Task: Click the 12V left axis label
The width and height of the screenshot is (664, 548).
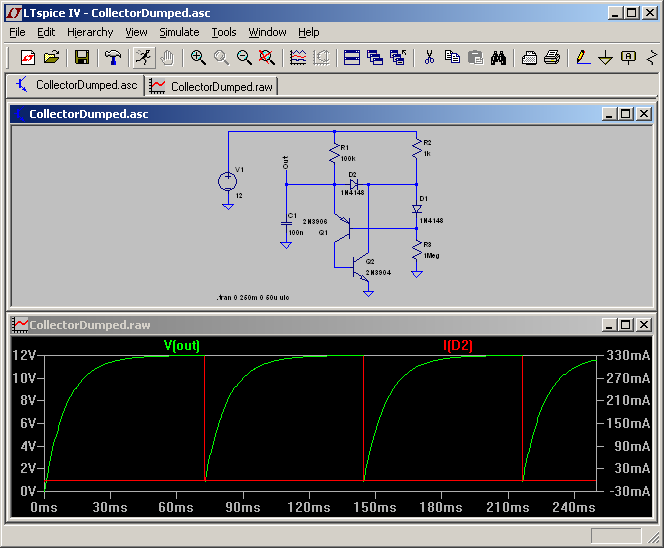Action: 24,355
